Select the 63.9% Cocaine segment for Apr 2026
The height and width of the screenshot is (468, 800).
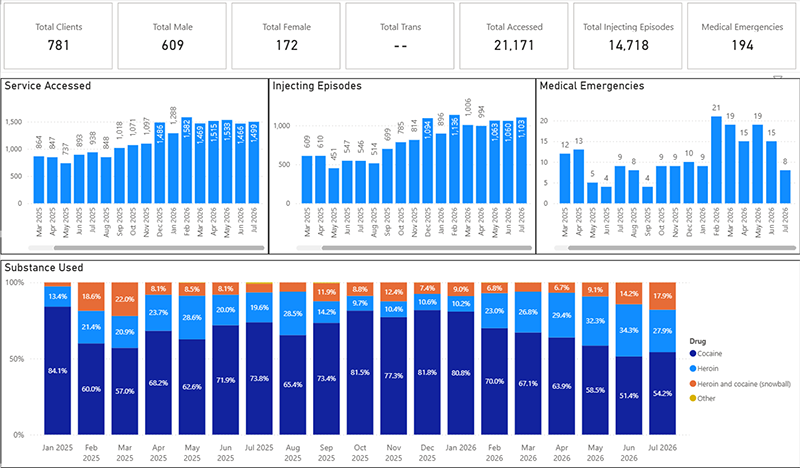[561, 386]
